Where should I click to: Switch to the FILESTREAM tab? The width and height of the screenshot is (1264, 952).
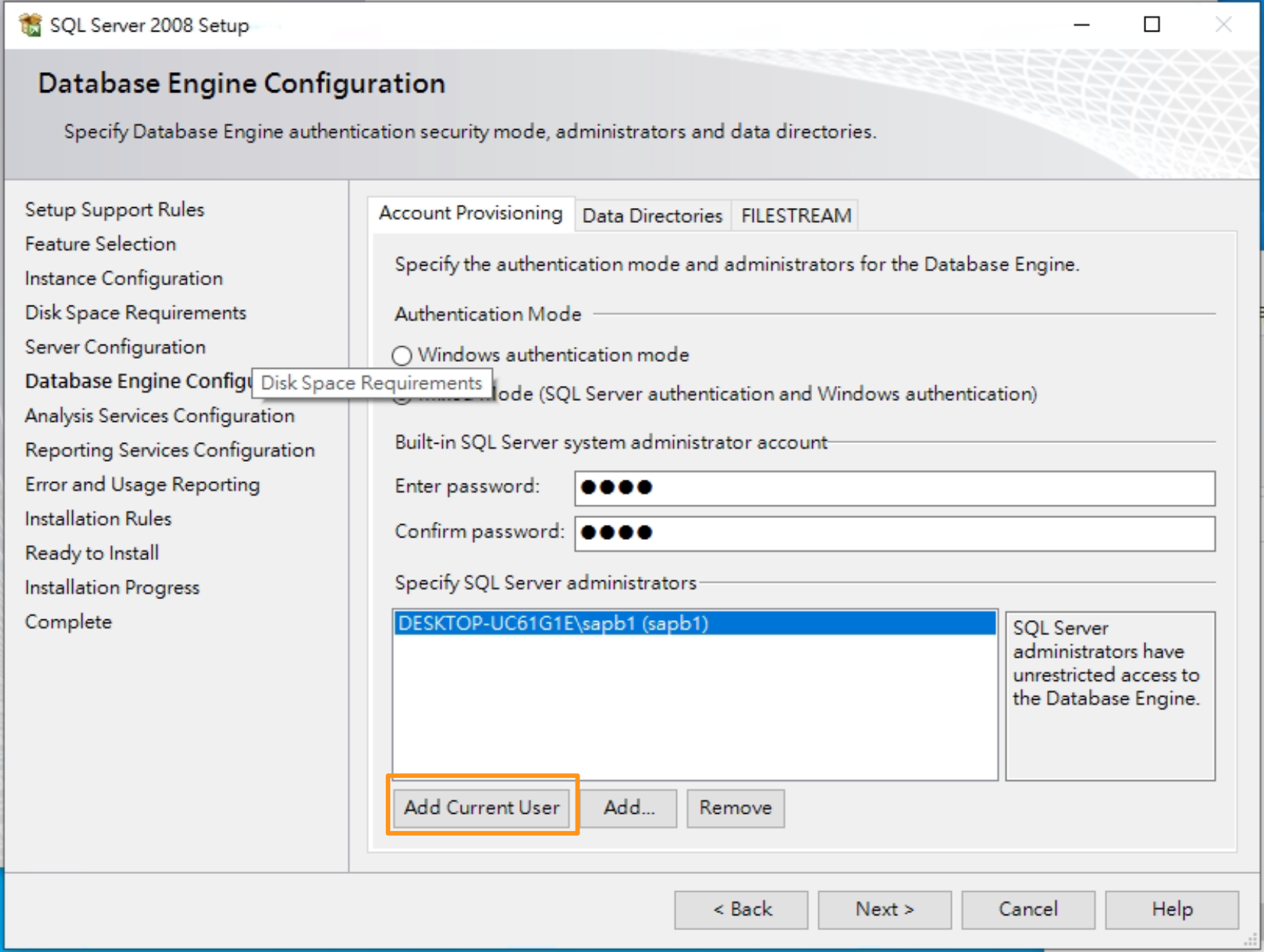click(796, 215)
